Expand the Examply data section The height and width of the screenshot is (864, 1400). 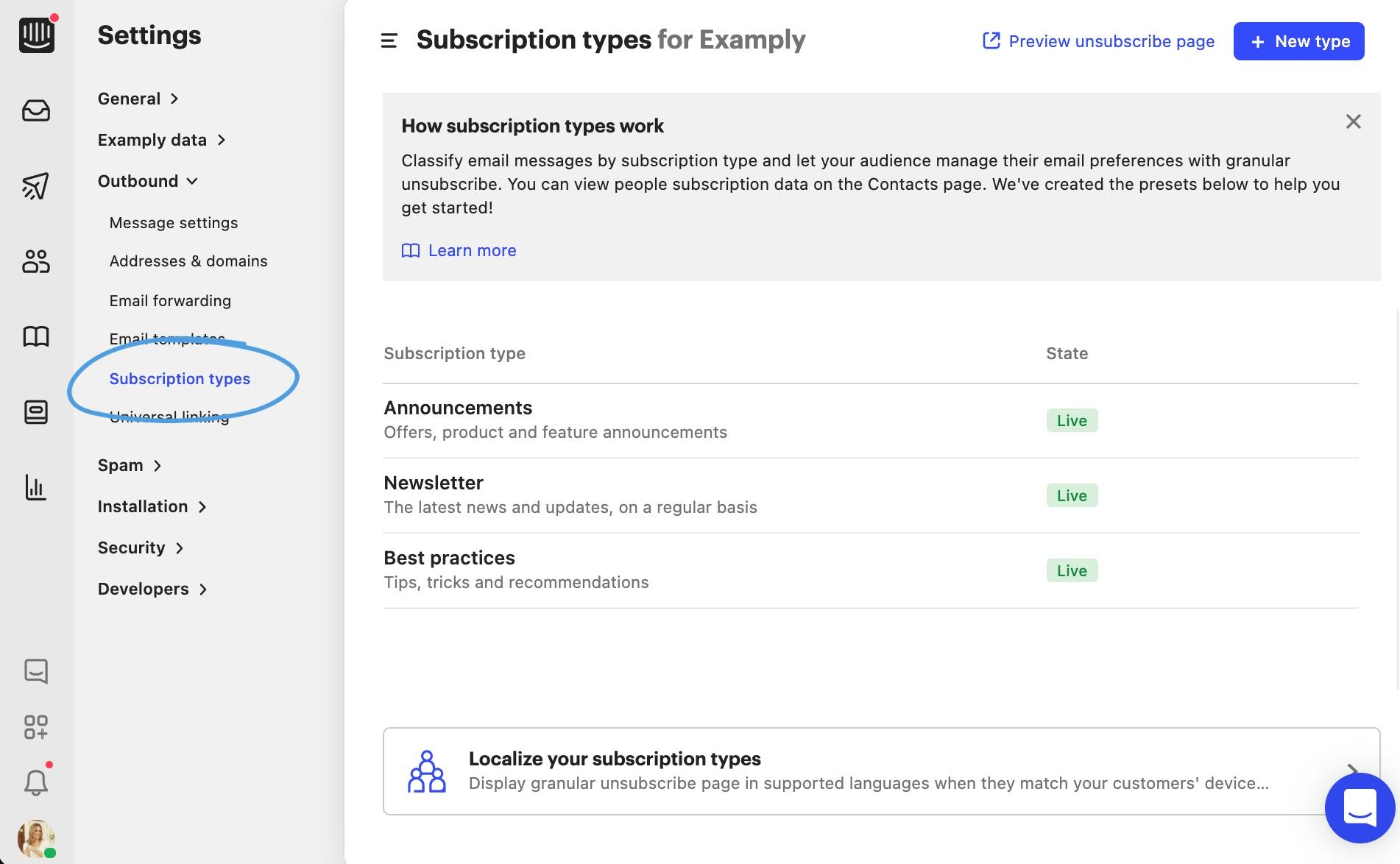coord(162,140)
